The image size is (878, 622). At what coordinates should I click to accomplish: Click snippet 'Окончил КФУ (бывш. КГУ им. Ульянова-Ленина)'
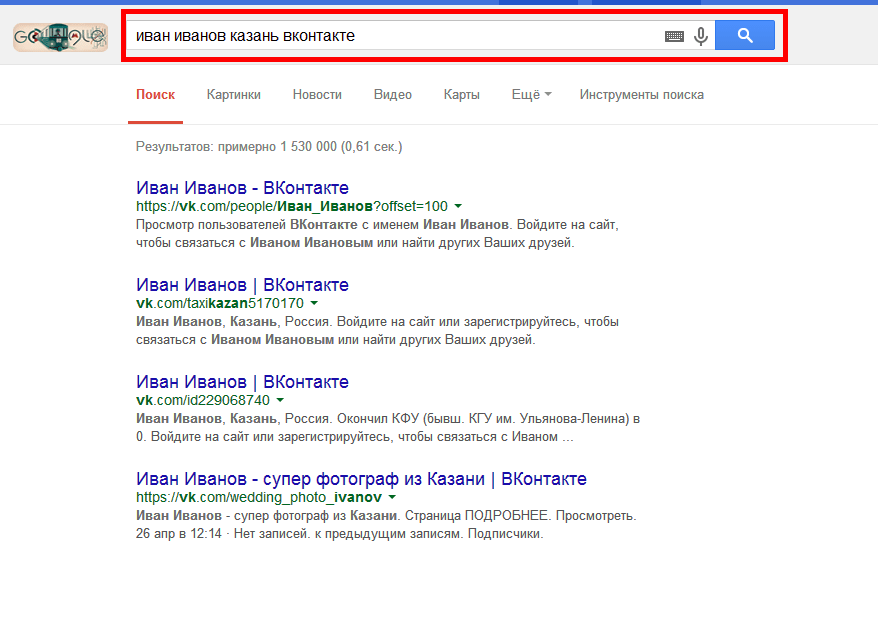pos(482,418)
